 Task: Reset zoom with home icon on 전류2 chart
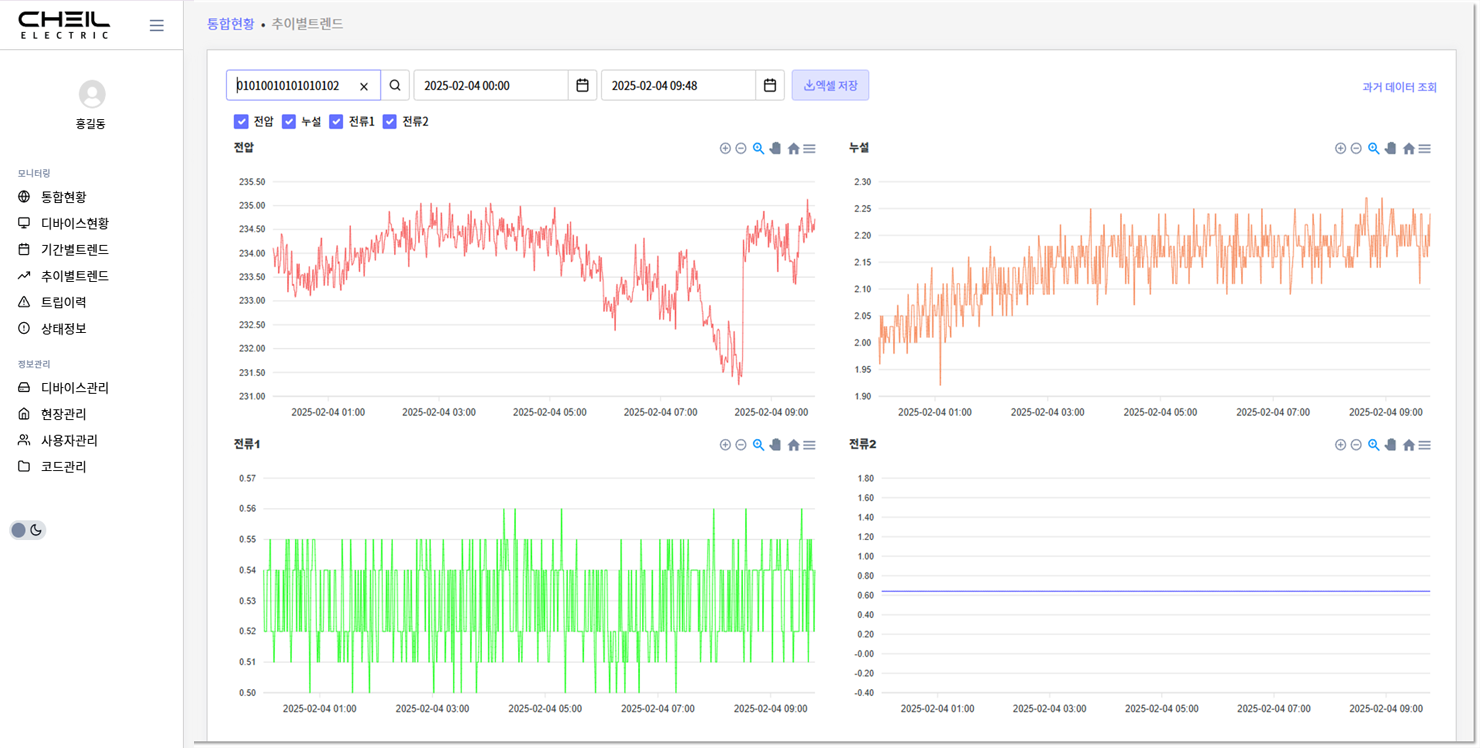[1408, 445]
